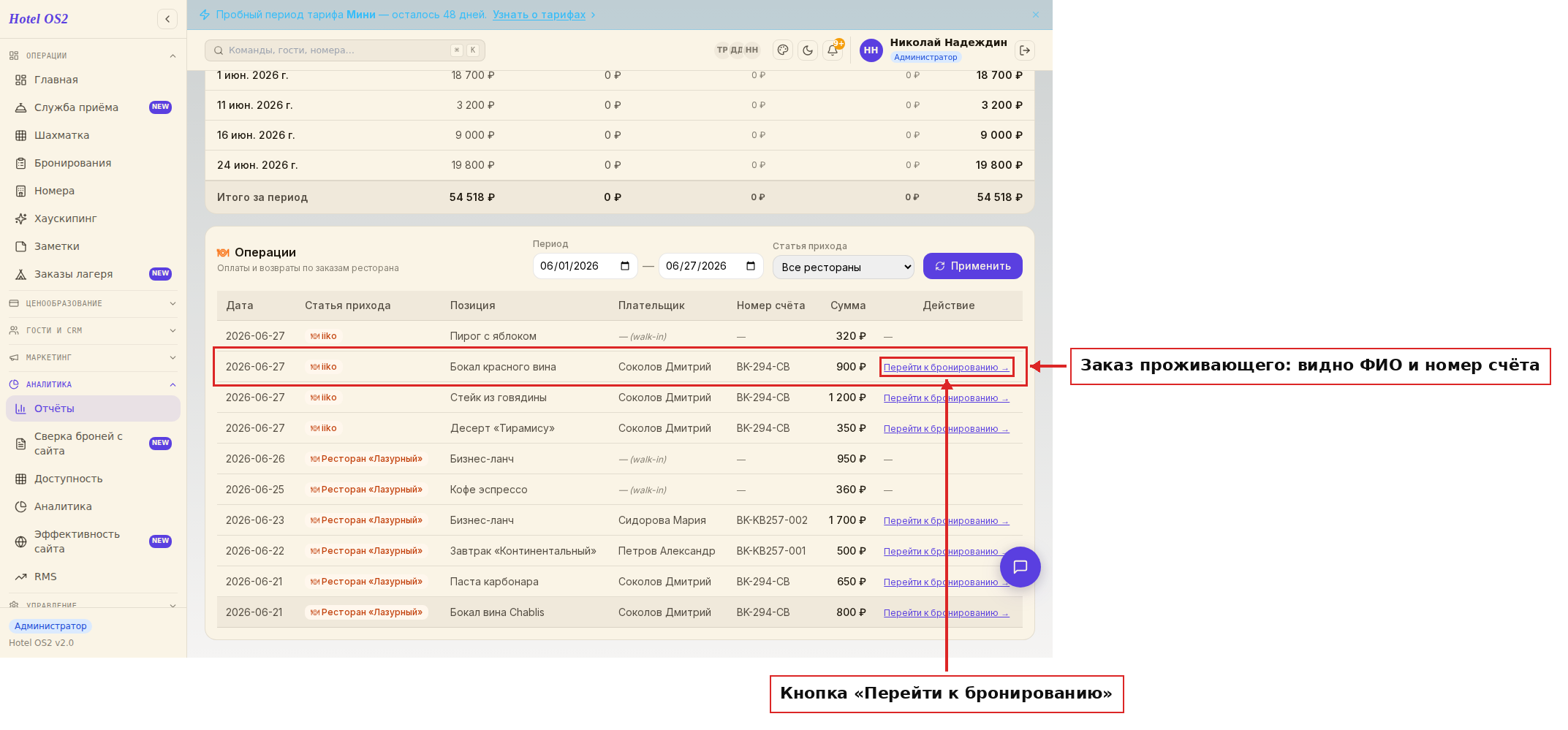Image resolution: width=1568 pixels, height=730 pixels.
Task: Open Аналитика item in the sidebar
Action: coord(93,506)
